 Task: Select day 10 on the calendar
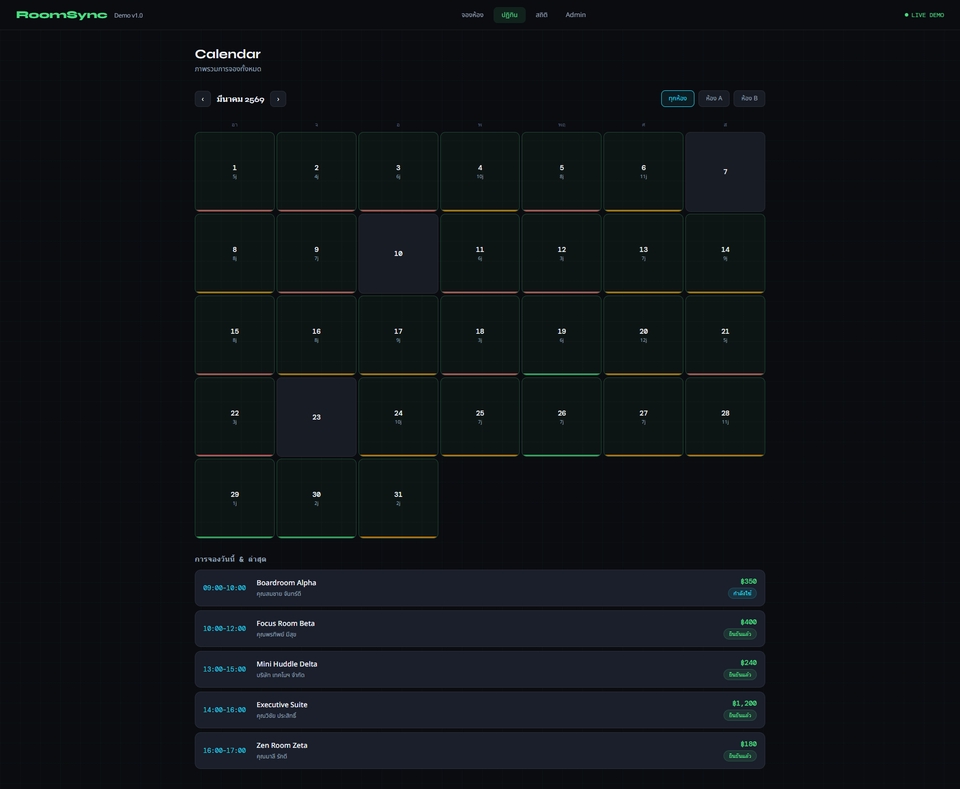click(398, 253)
